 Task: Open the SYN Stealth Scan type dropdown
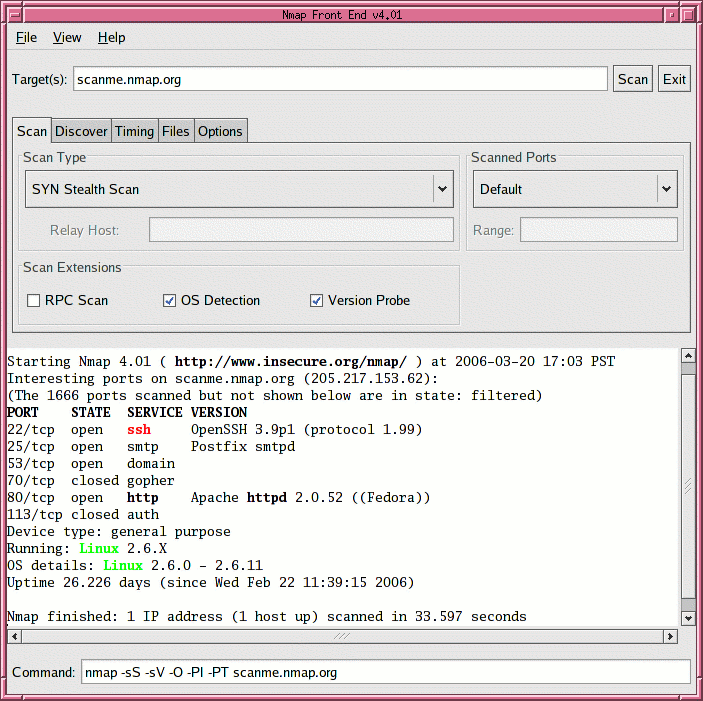[239, 189]
